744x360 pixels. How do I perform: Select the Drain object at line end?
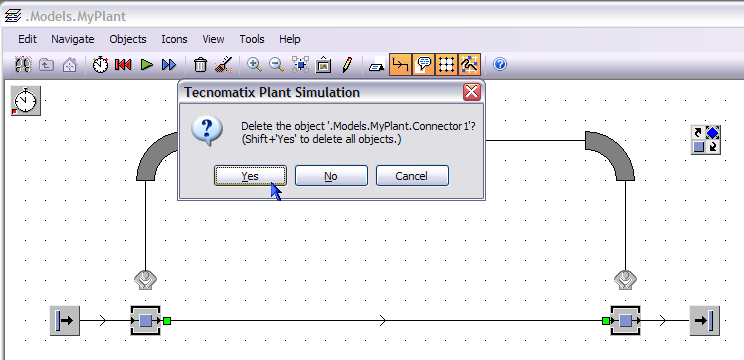pos(705,321)
